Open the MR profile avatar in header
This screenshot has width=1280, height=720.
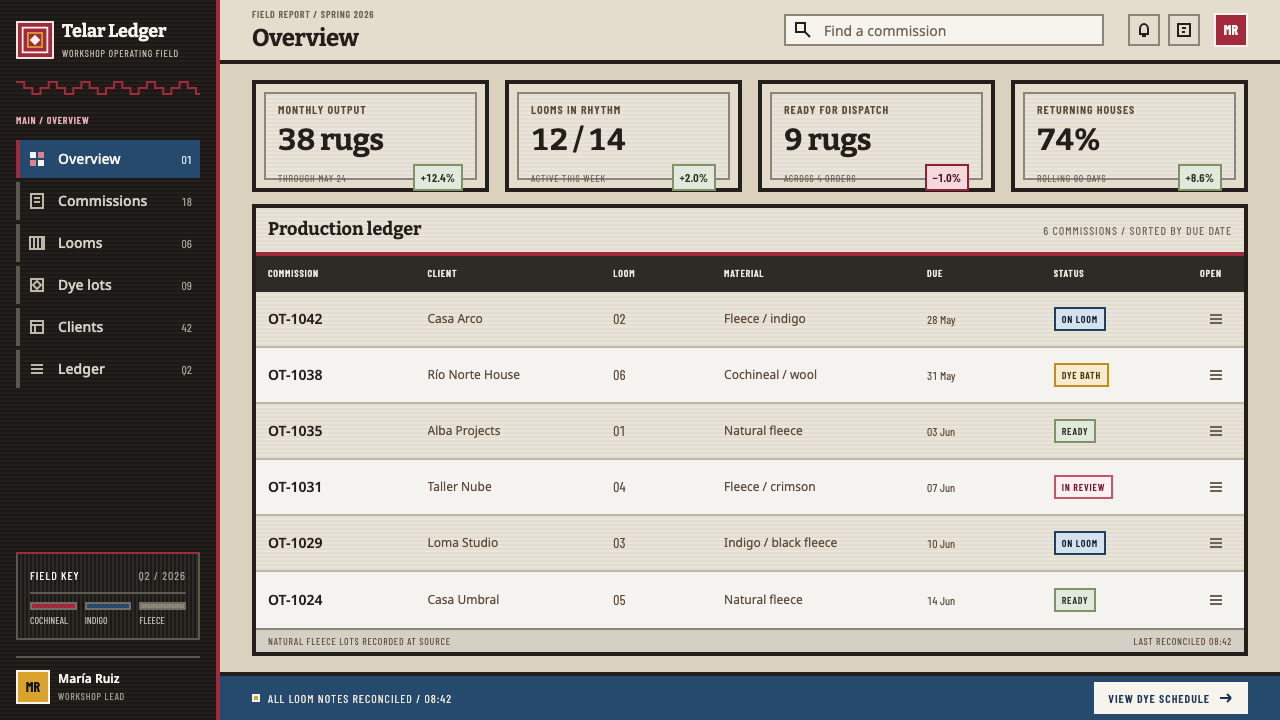coord(1231,30)
